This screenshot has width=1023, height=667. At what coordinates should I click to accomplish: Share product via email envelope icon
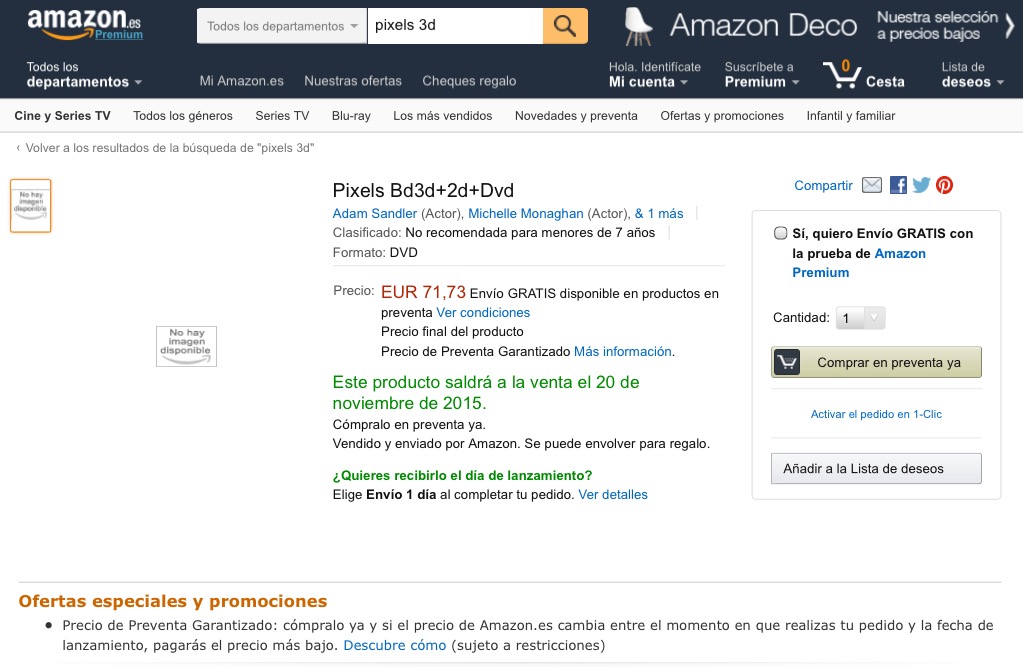pos(872,185)
